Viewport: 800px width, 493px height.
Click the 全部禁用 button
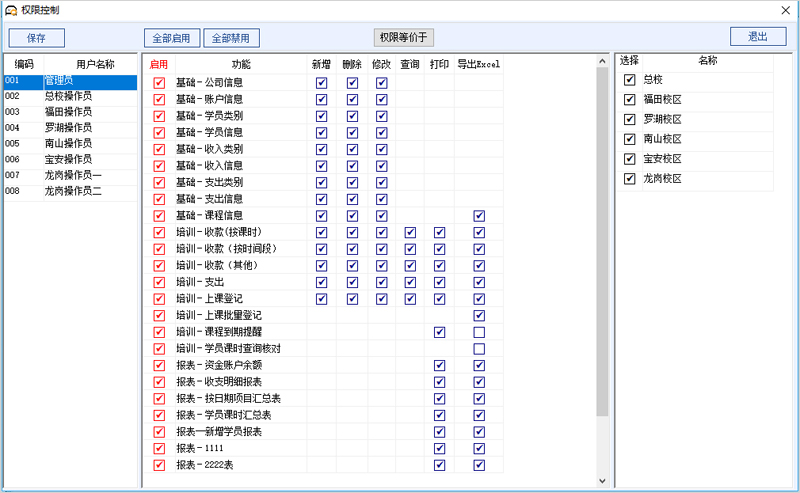tap(232, 38)
